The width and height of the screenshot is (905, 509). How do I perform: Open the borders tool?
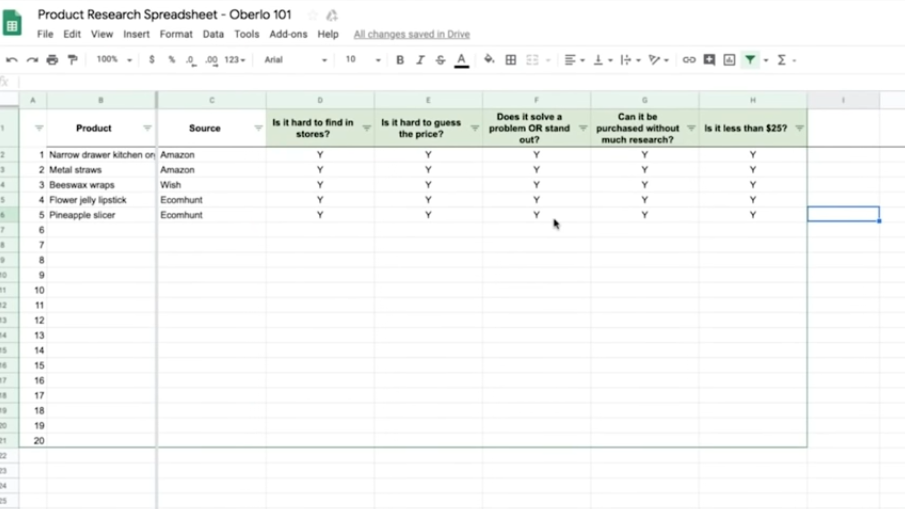pos(511,60)
